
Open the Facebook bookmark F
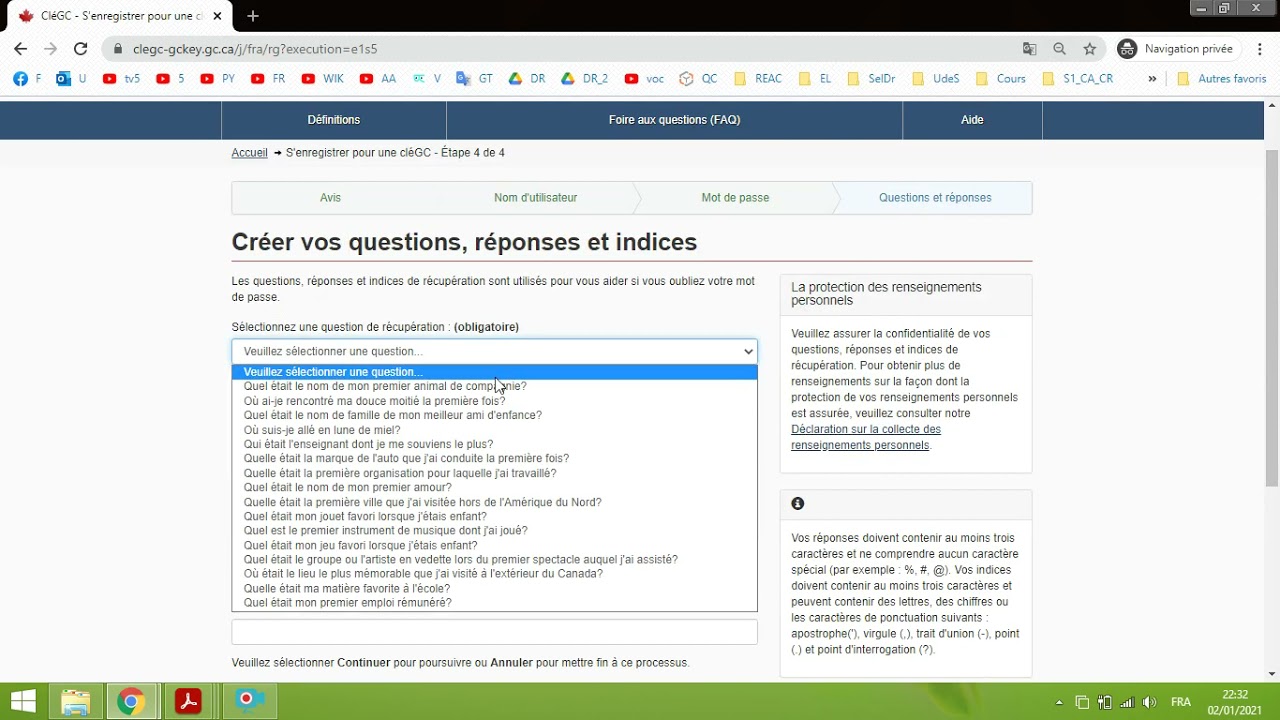click(x=27, y=79)
